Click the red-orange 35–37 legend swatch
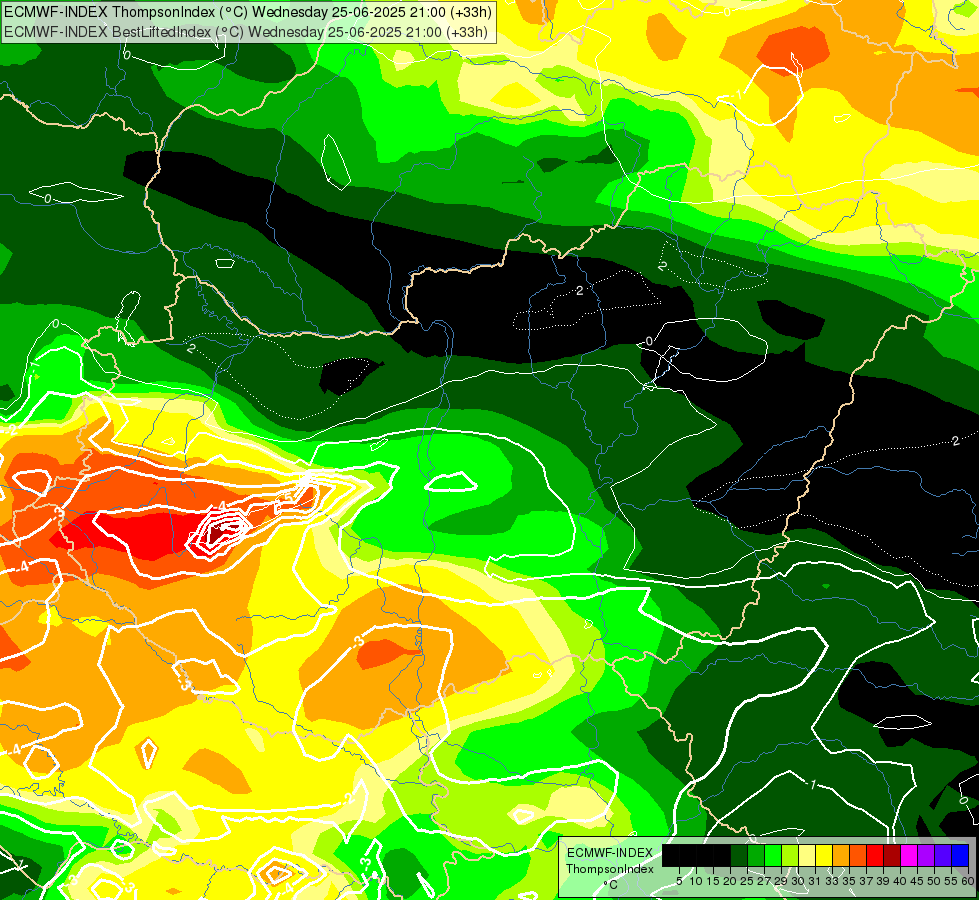 (x=858, y=855)
